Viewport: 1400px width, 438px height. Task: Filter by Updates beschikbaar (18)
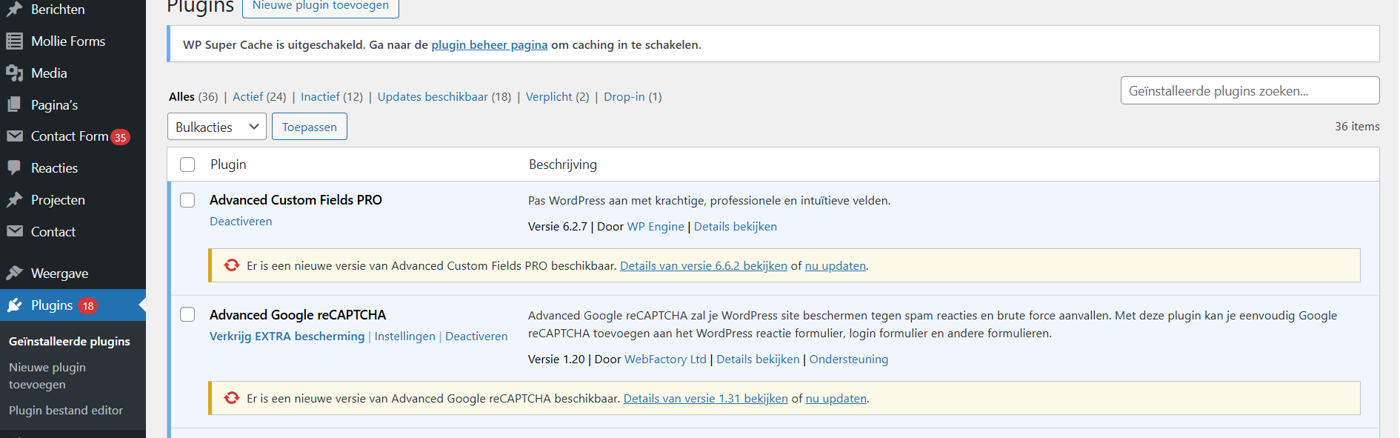[444, 97]
